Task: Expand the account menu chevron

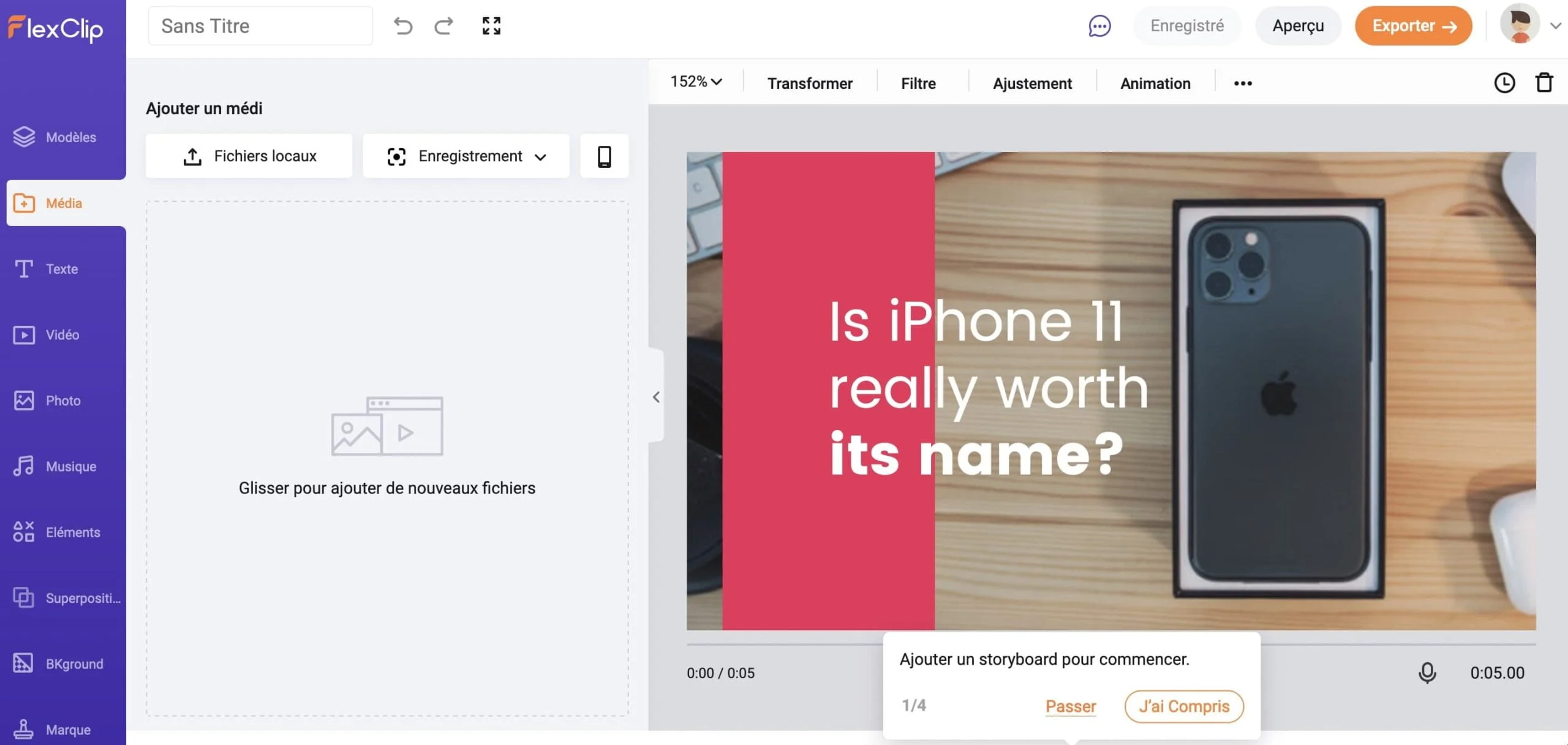Action: click(1555, 26)
